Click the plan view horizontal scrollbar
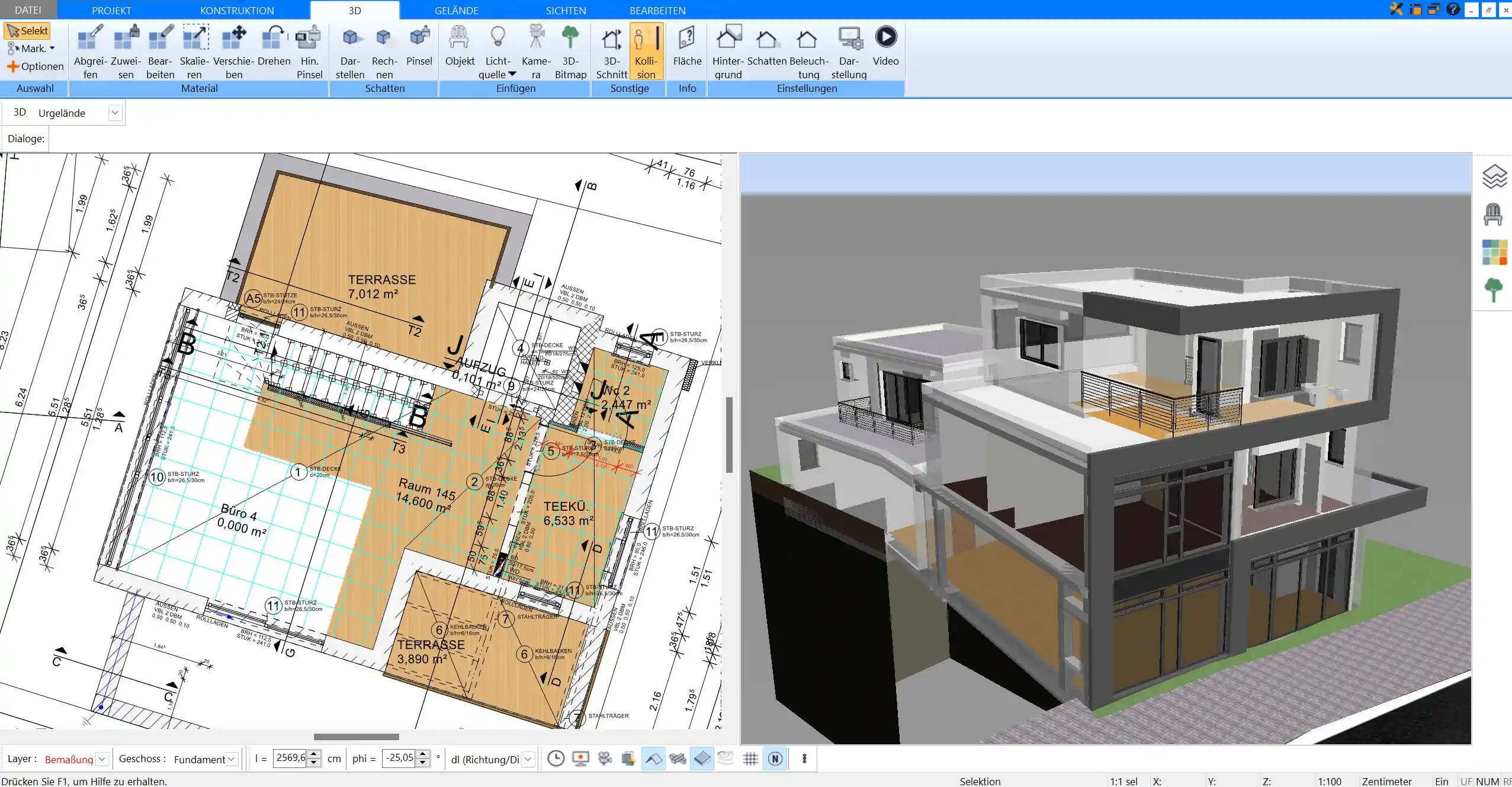 pos(356,737)
